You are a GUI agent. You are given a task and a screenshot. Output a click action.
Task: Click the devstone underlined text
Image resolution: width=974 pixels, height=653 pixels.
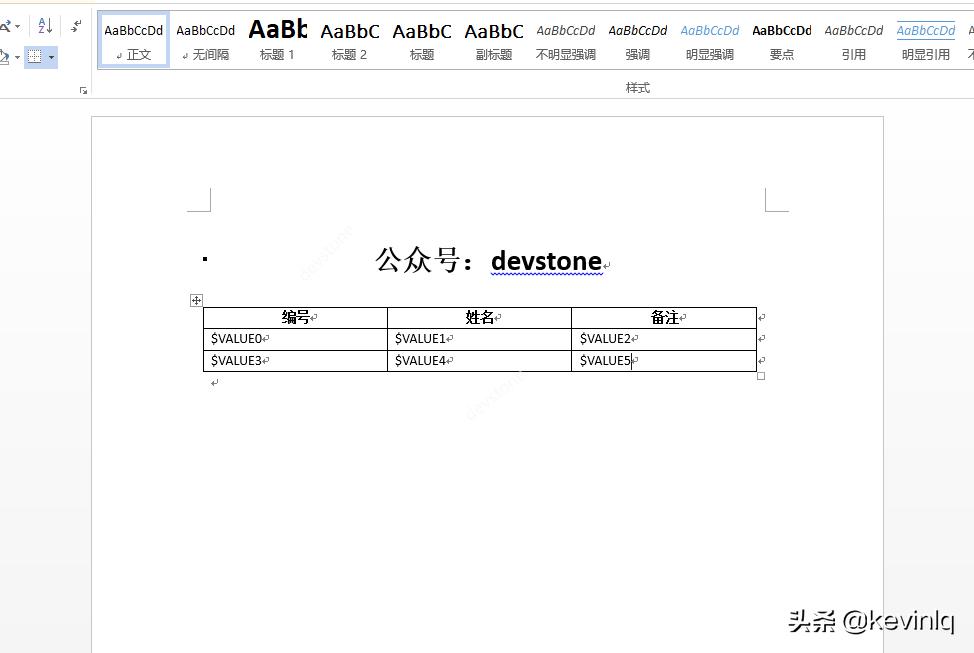click(x=546, y=261)
